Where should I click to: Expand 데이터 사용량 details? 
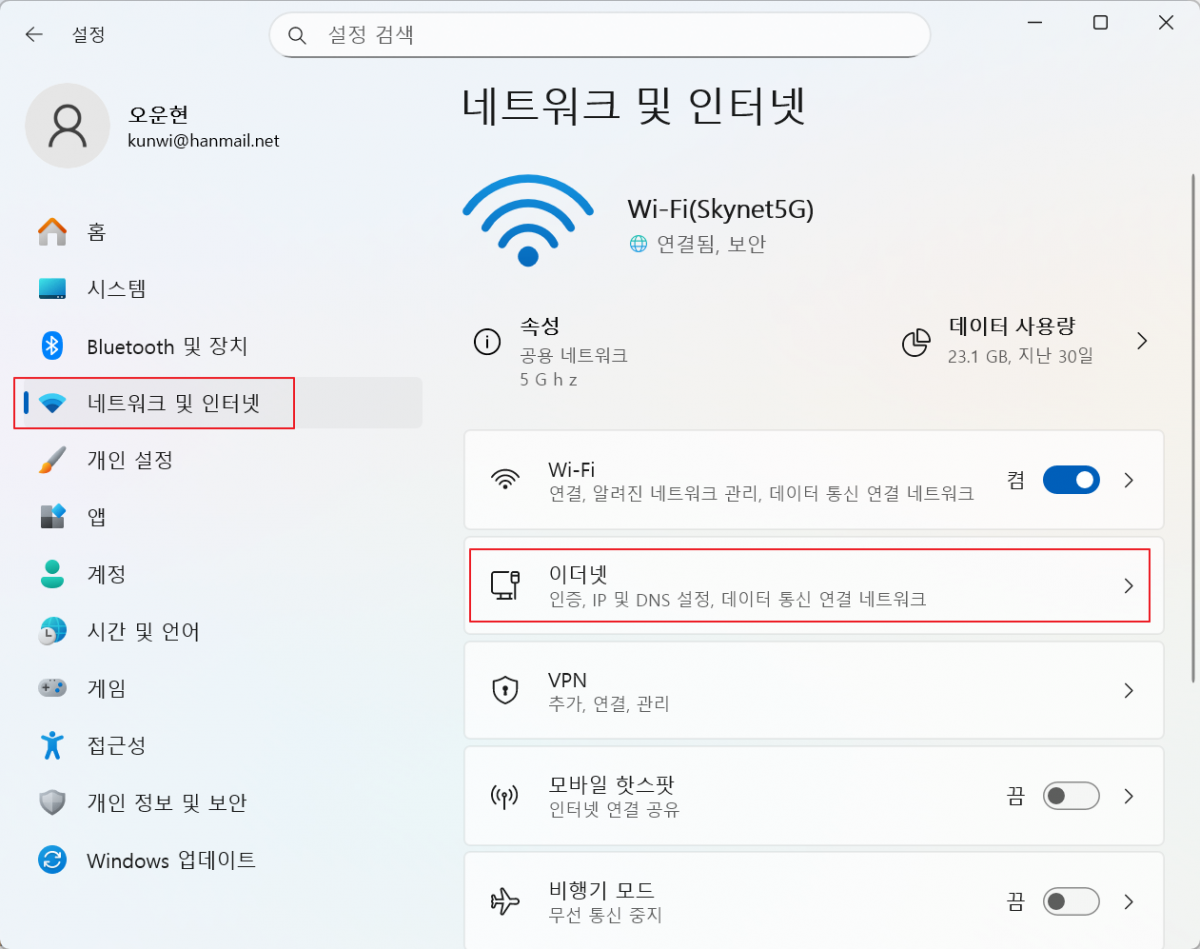coord(1143,340)
